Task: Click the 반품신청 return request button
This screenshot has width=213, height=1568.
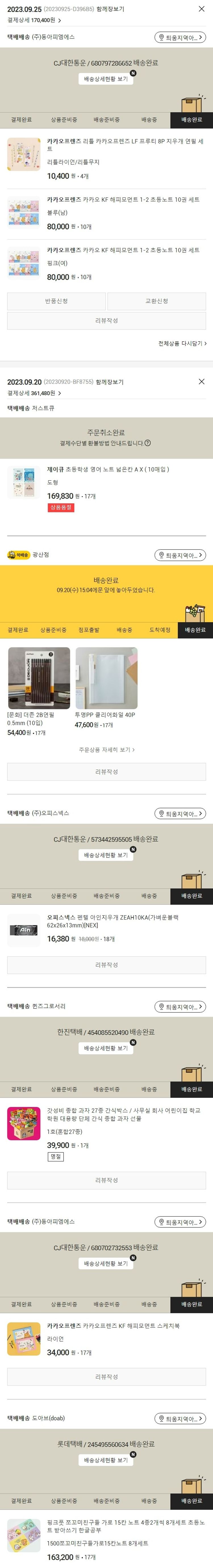Action: [x=57, y=301]
